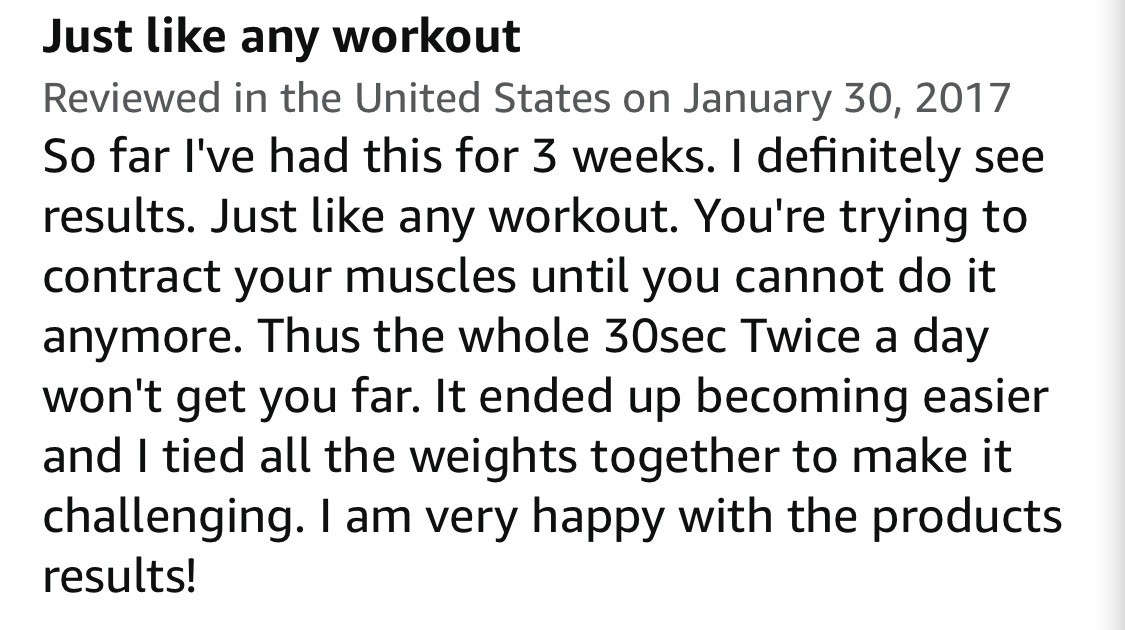Click the phrase 'Thus the whole 30sec'
Viewport: 1125px width, 630px height.
pyautogui.click(x=492, y=336)
